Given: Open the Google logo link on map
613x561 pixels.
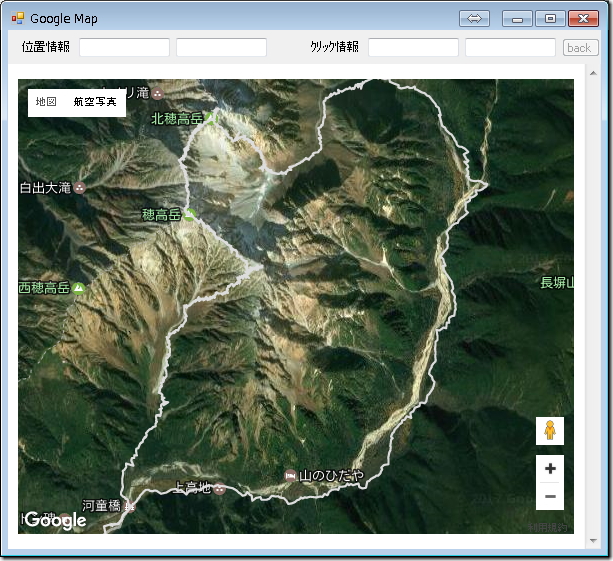Looking at the screenshot, I should click(55, 520).
